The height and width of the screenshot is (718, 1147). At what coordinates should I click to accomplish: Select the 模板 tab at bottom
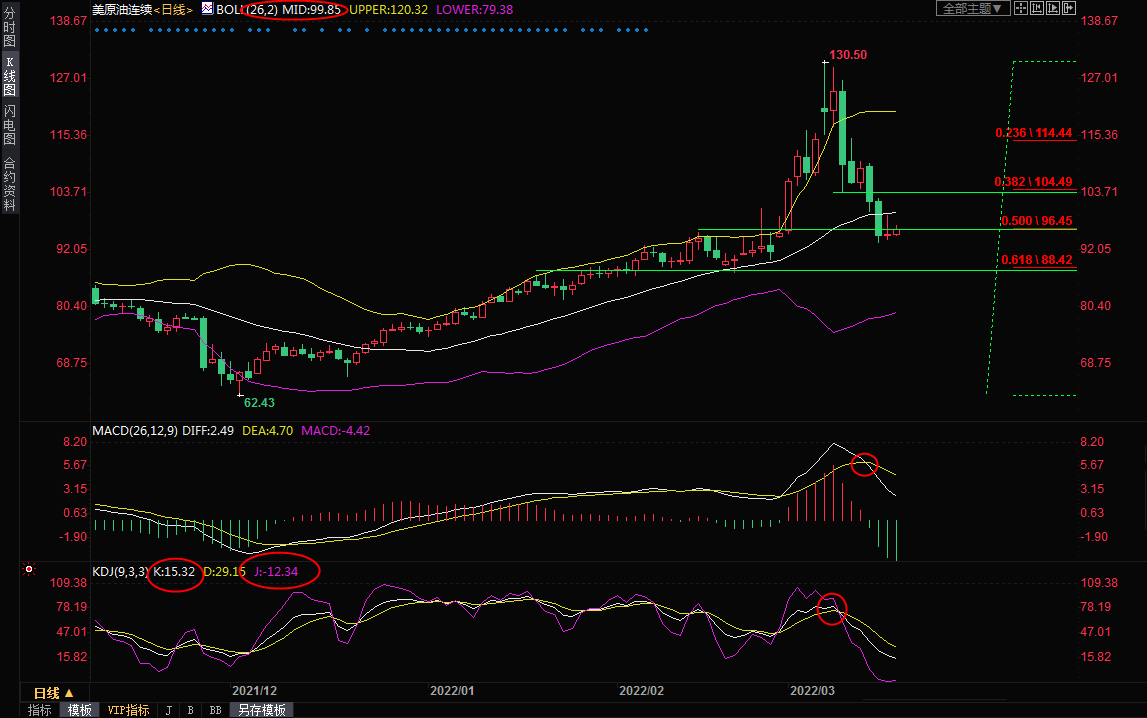pyautogui.click(x=79, y=710)
